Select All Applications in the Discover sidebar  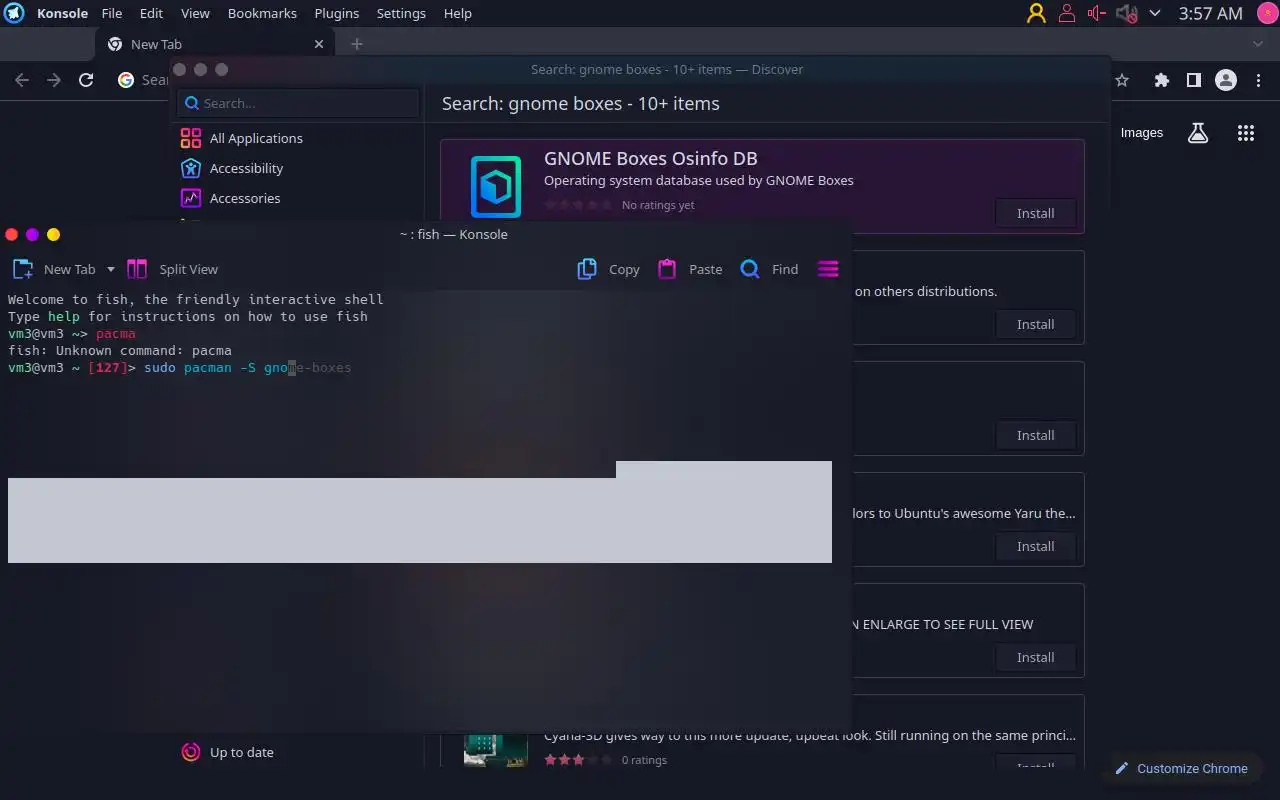tap(298, 138)
